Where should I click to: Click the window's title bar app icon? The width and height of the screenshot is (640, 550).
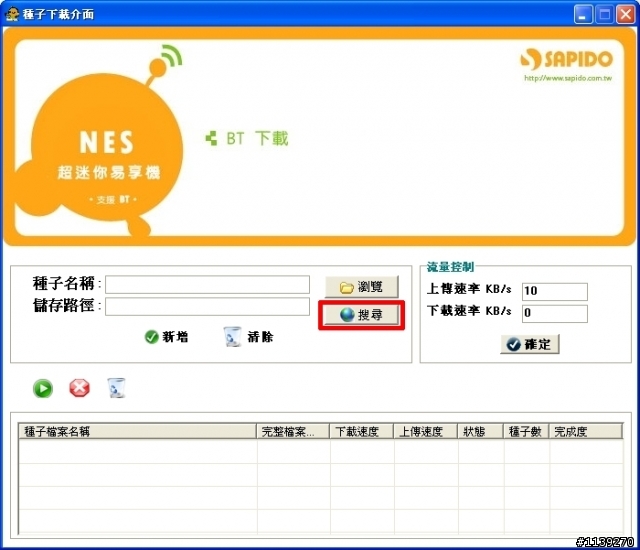(x=11, y=14)
